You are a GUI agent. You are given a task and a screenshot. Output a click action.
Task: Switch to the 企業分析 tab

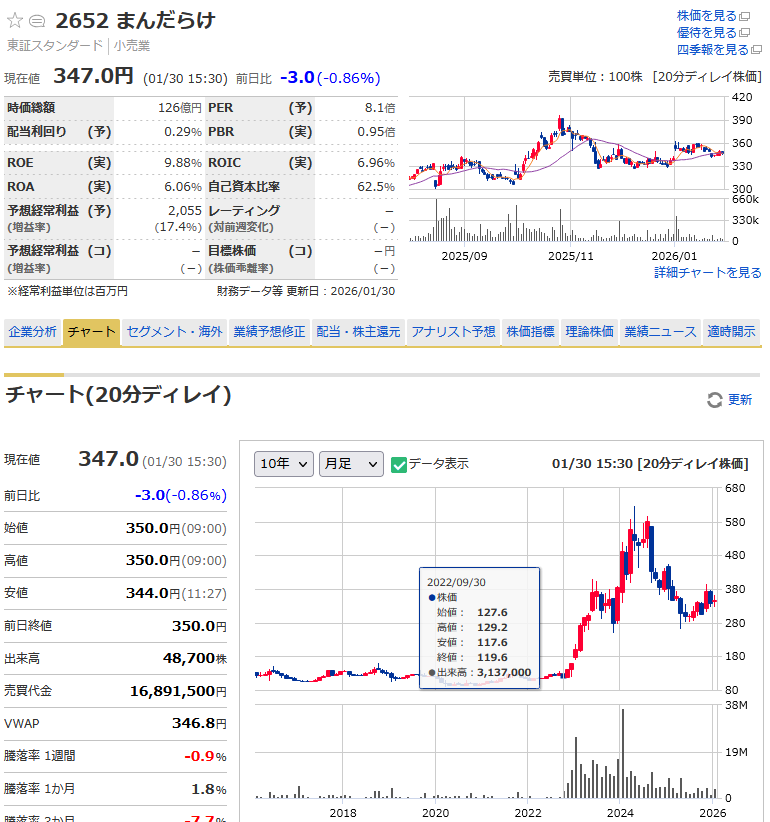click(33, 332)
